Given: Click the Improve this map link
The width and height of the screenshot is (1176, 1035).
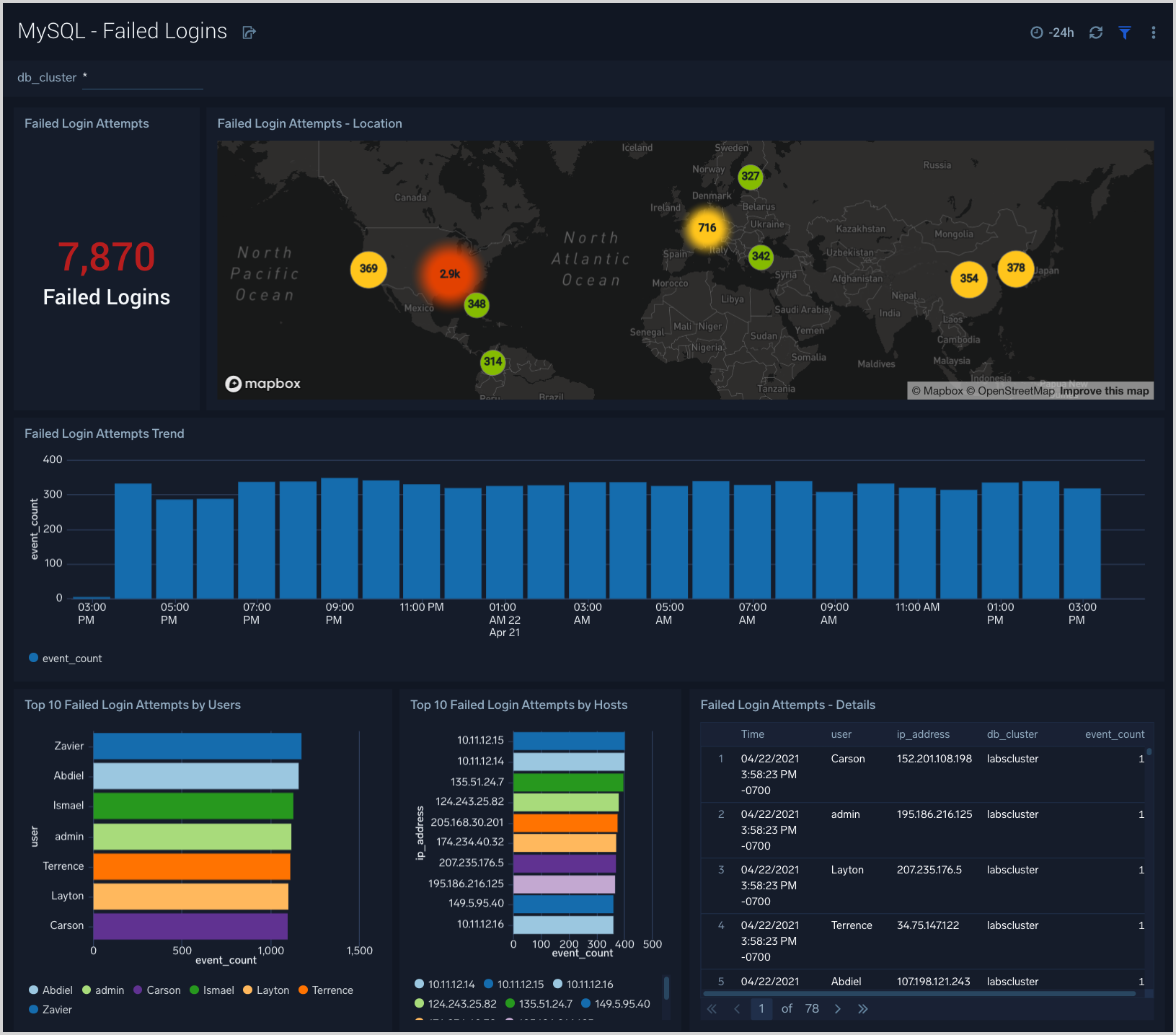Looking at the screenshot, I should (x=1105, y=390).
